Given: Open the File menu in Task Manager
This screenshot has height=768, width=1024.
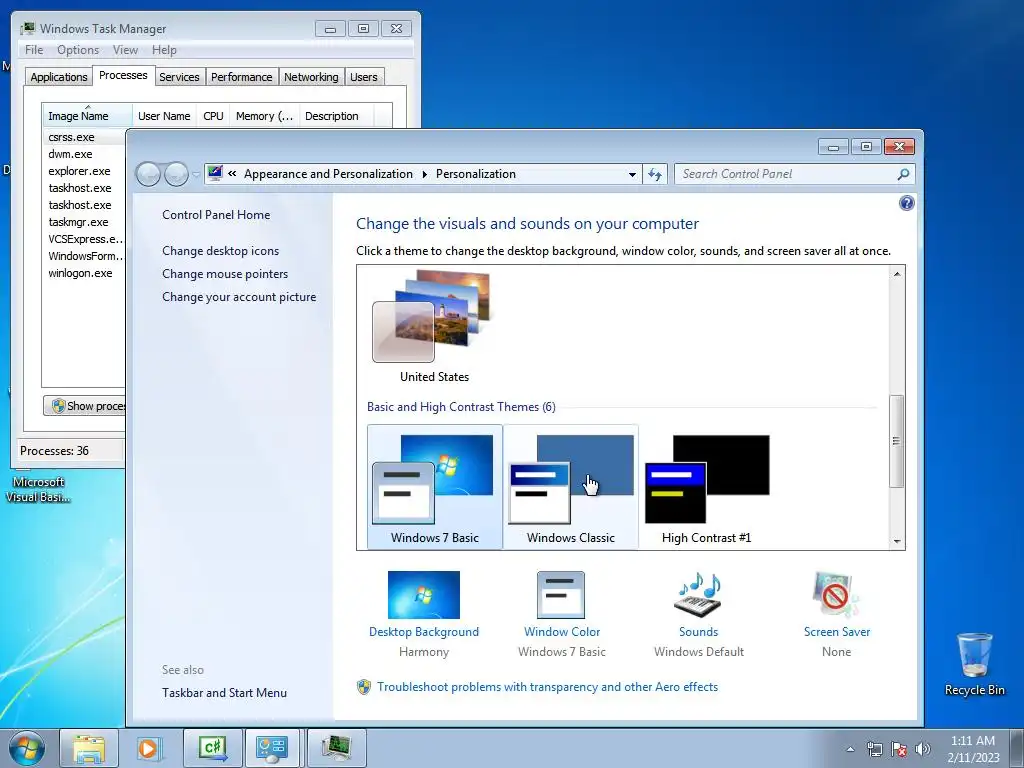Looking at the screenshot, I should click(34, 50).
